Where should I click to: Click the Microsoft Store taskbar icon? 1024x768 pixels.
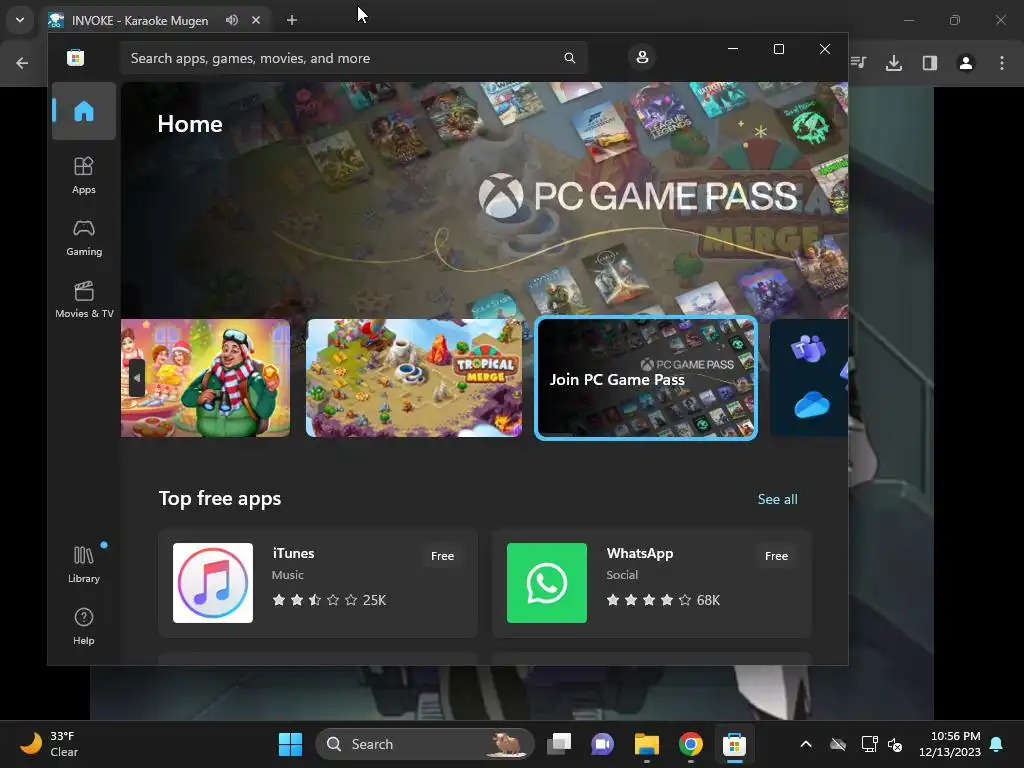[734, 744]
